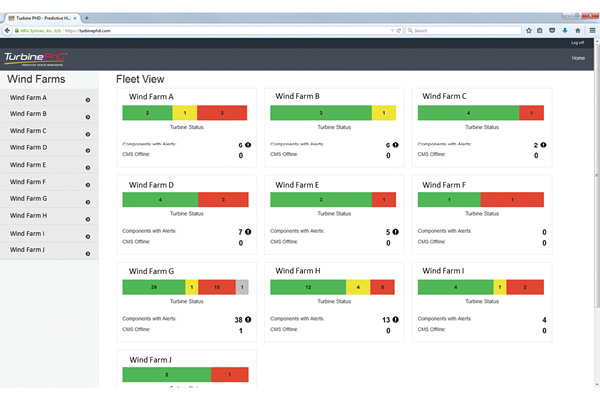Image resolution: width=600 pixels, height=400 pixels.
Task: Open Wind Farm D arrow icon in sidebar
Action: (x=88, y=151)
